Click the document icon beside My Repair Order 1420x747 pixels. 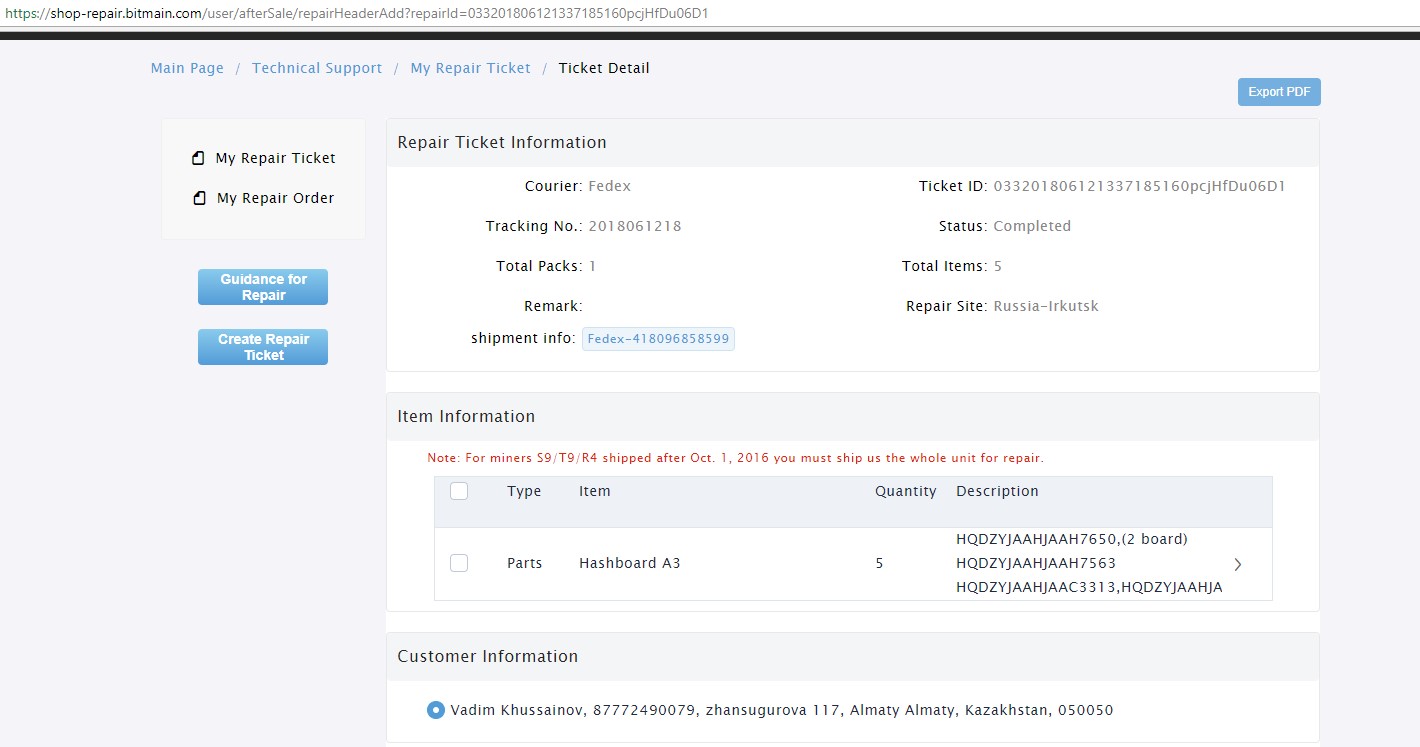click(x=199, y=198)
